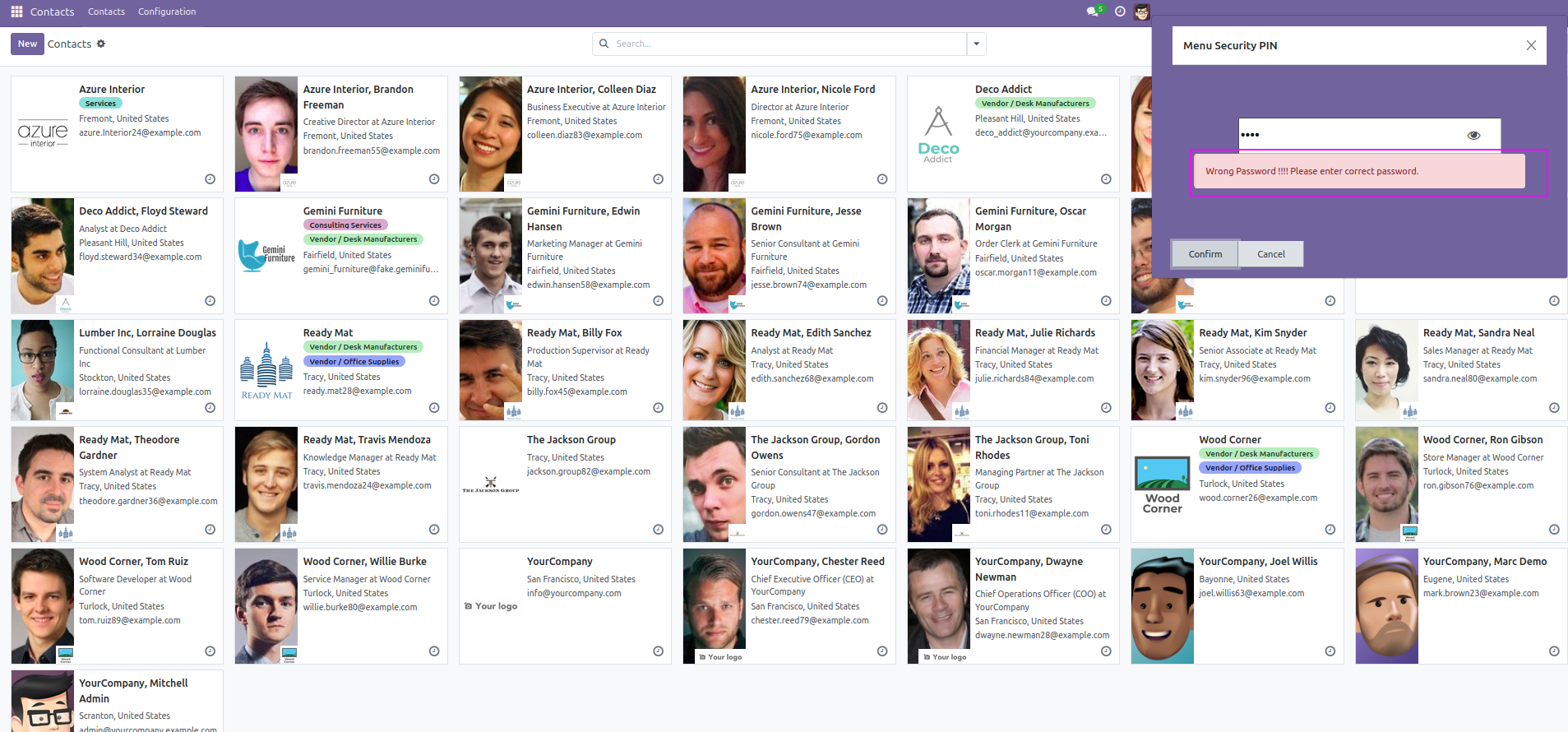Open the user avatar menu
Screen dimensions: 1568x732
[1141, 12]
